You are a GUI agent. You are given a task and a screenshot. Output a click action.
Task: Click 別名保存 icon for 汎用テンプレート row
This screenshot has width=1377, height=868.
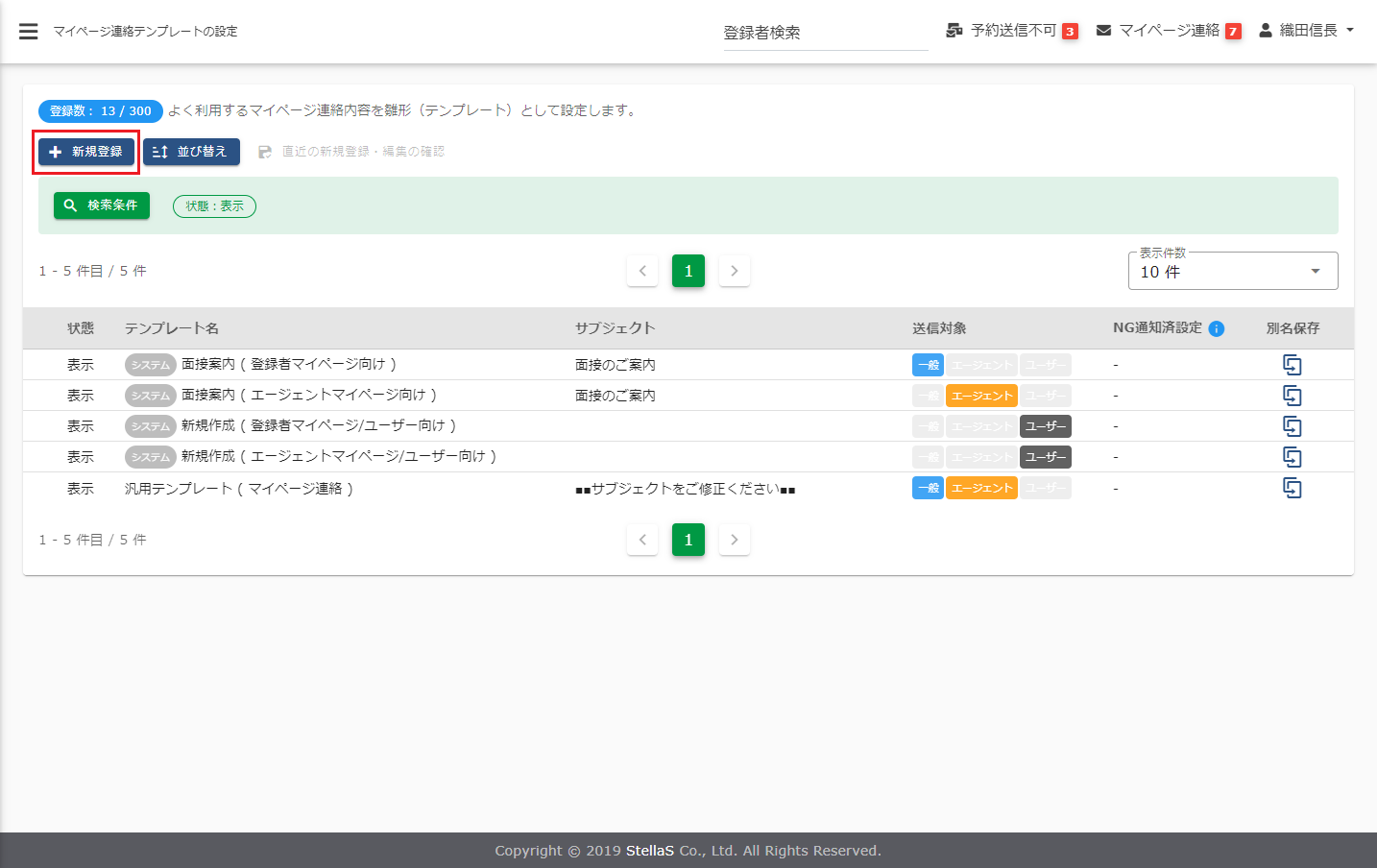click(1292, 488)
